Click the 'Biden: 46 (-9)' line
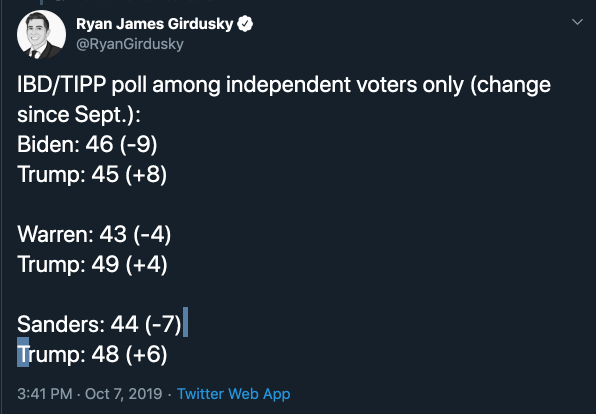Screen dimensions: 596x414 pos(87,145)
